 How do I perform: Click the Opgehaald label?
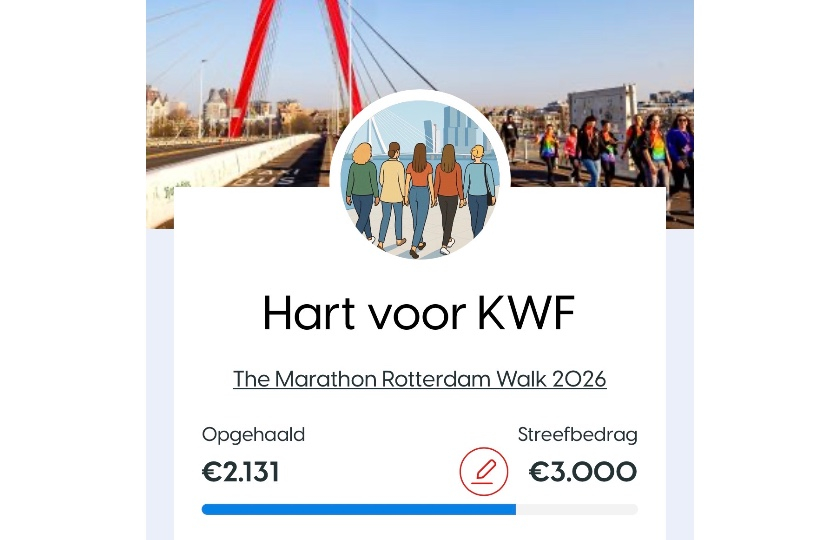point(253,434)
